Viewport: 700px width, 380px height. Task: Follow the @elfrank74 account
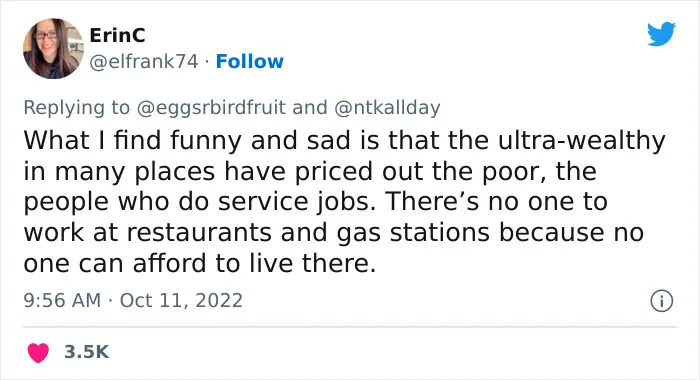point(250,62)
